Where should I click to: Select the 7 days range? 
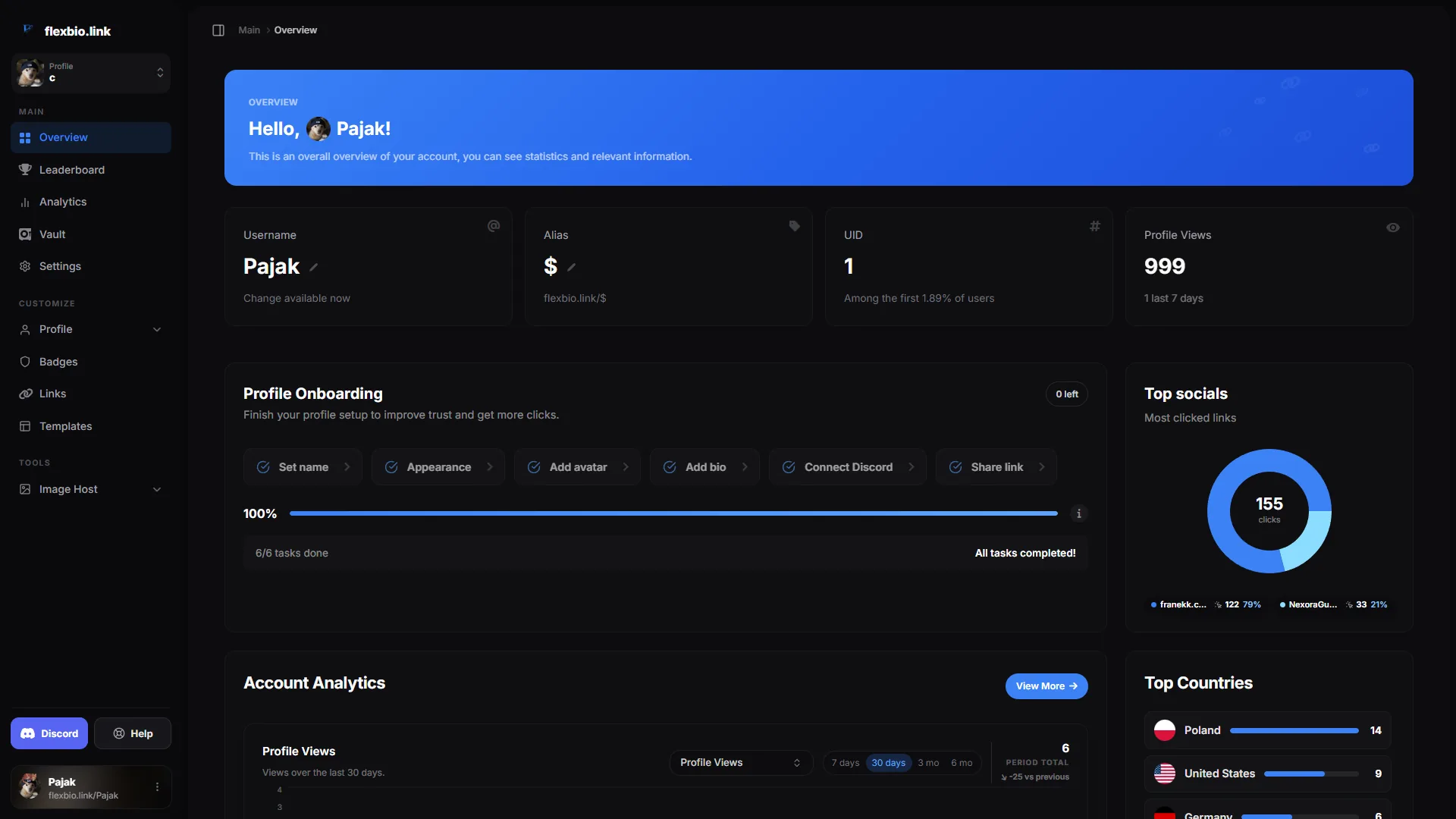[x=846, y=763]
